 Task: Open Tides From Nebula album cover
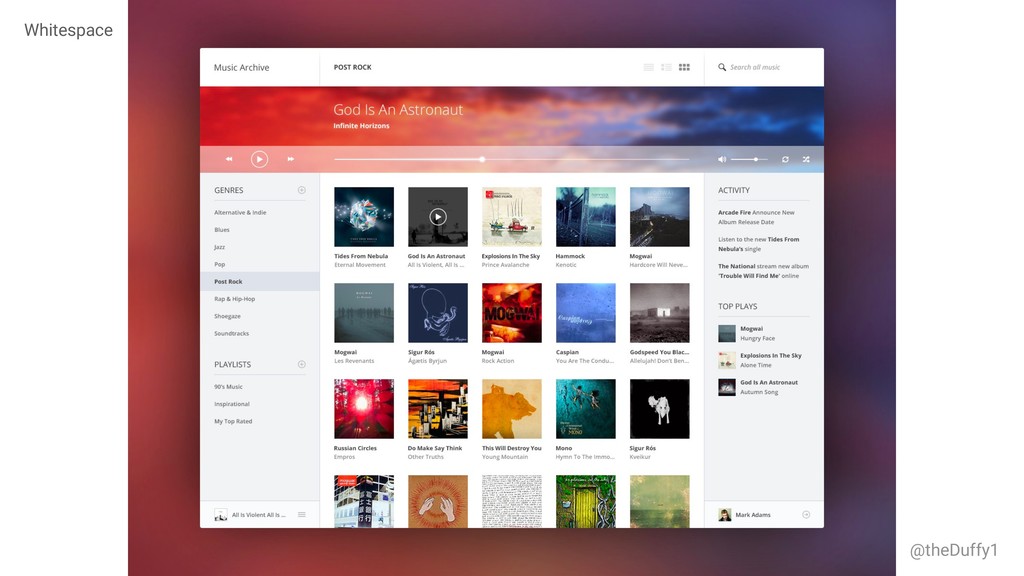click(x=364, y=217)
